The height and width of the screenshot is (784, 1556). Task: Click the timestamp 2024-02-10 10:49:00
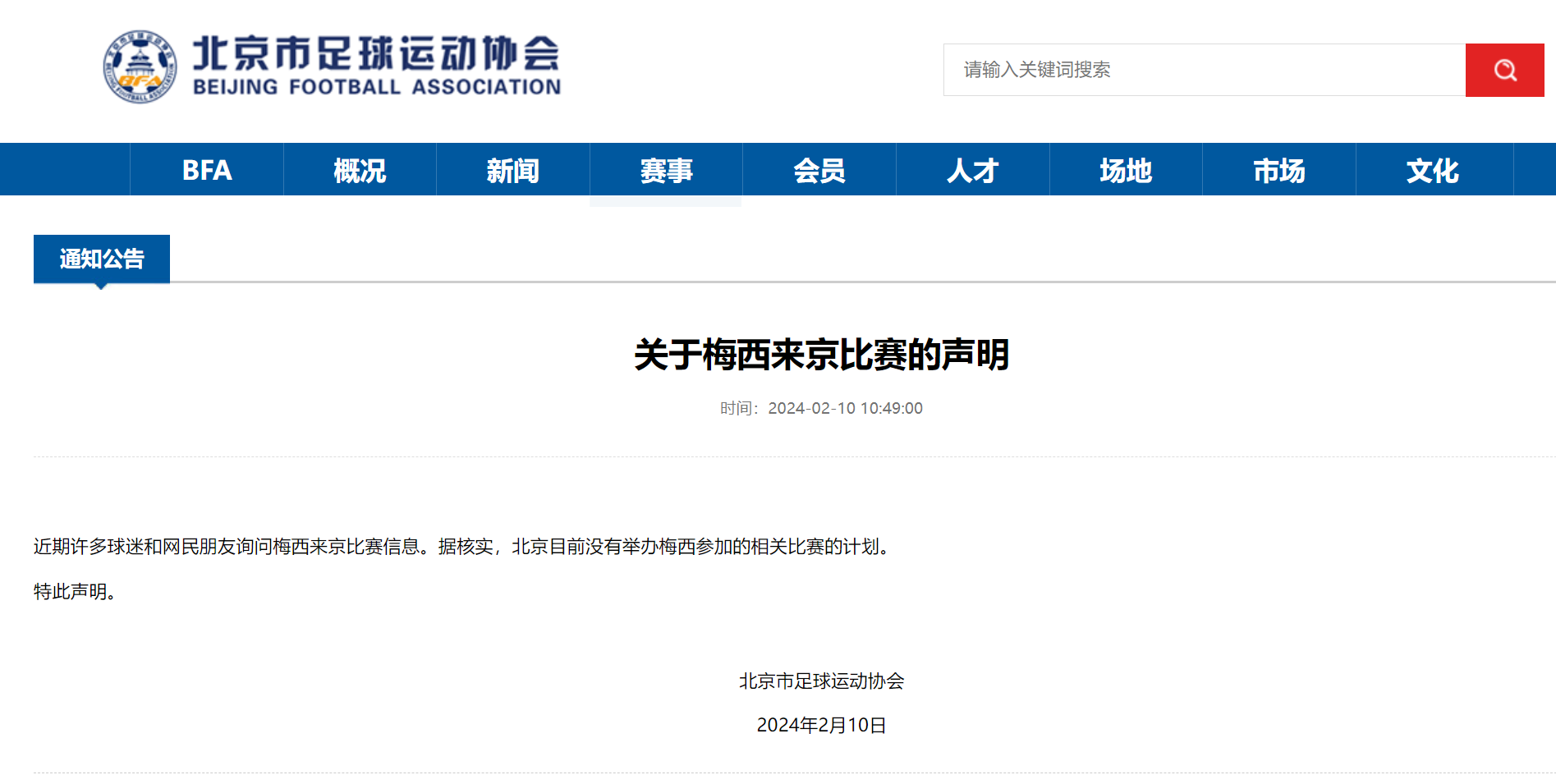[x=845, y=408]
